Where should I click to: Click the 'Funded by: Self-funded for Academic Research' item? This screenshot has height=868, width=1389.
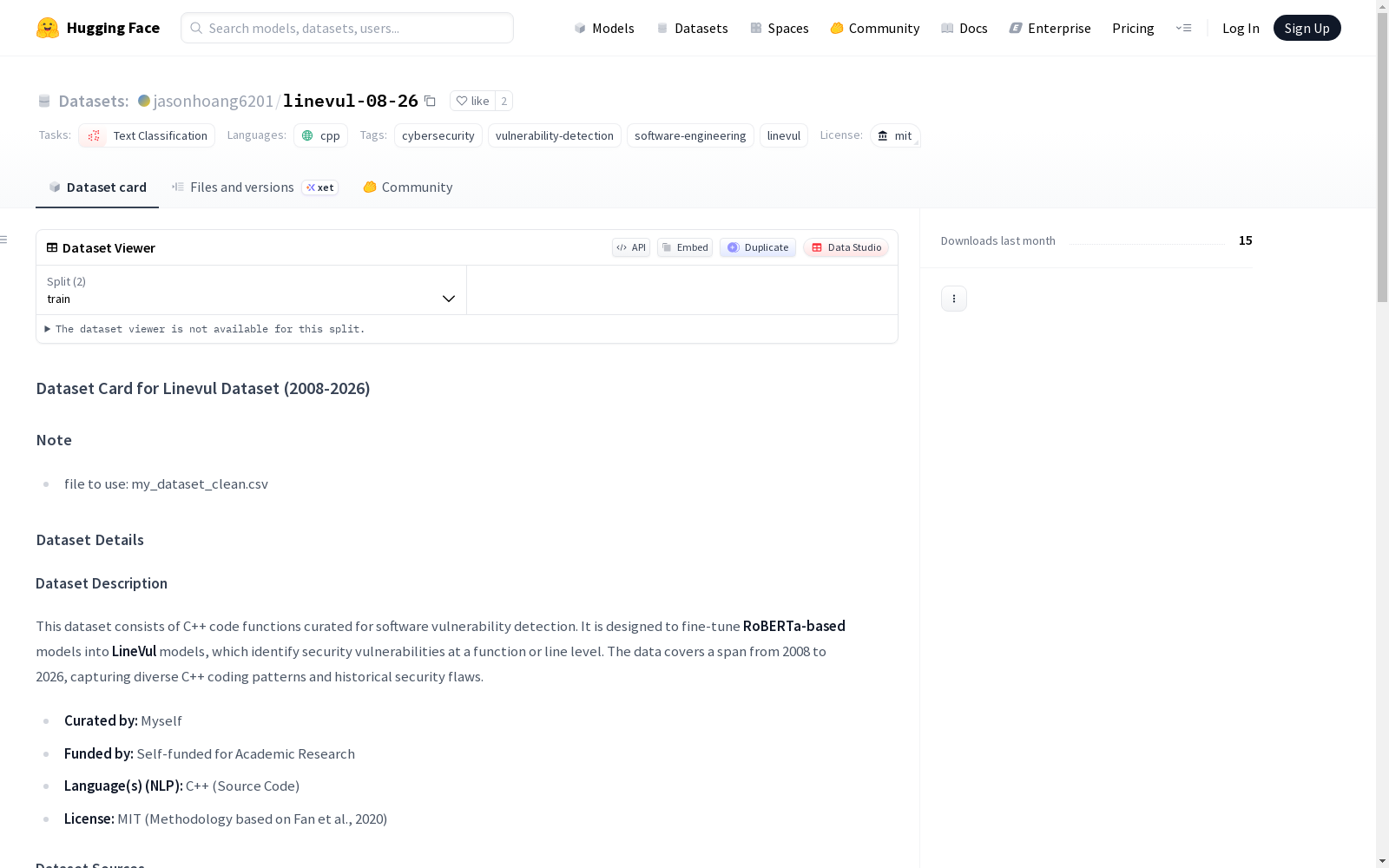coord(209,753)
